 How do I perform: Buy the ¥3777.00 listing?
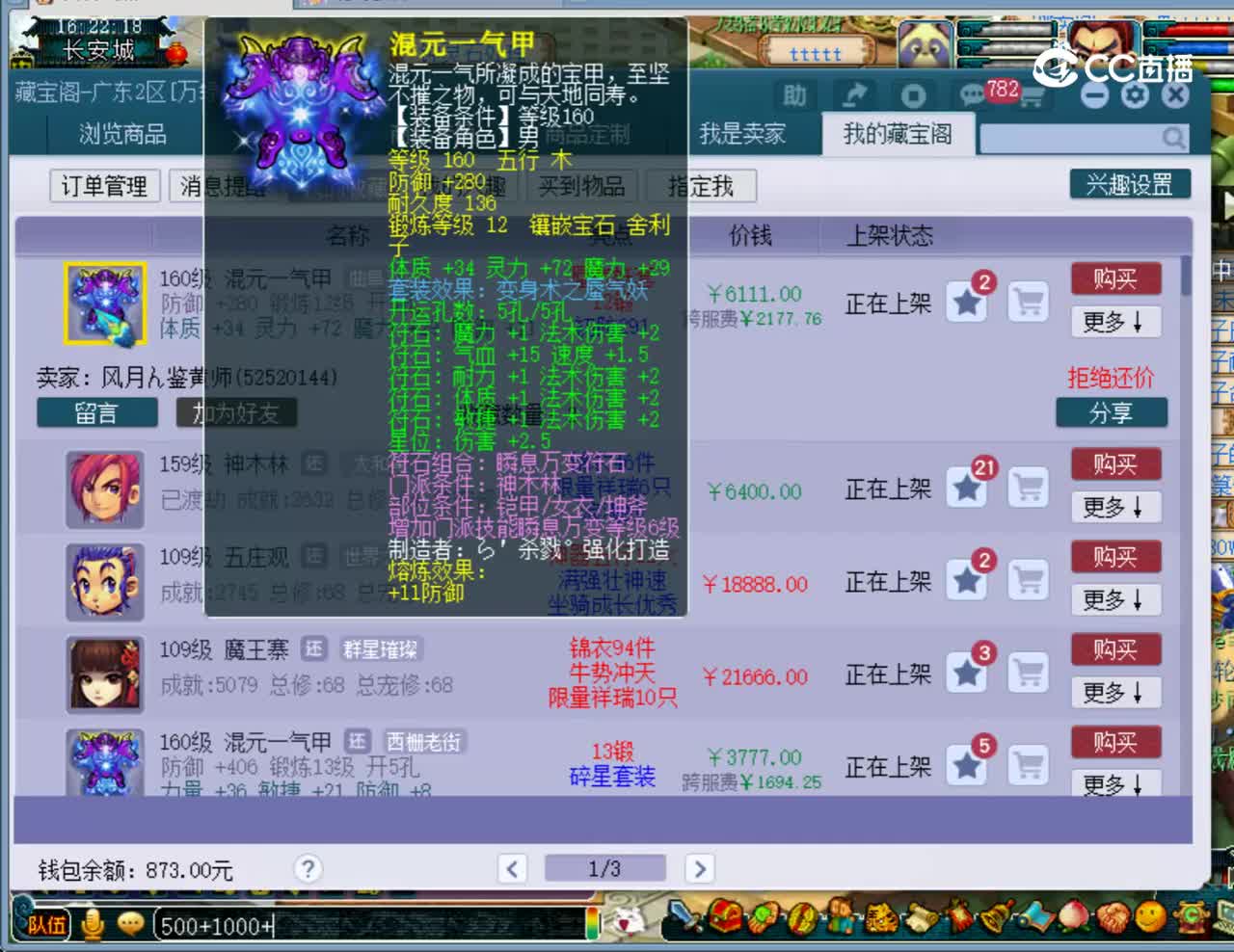[x=1115, y=742]
